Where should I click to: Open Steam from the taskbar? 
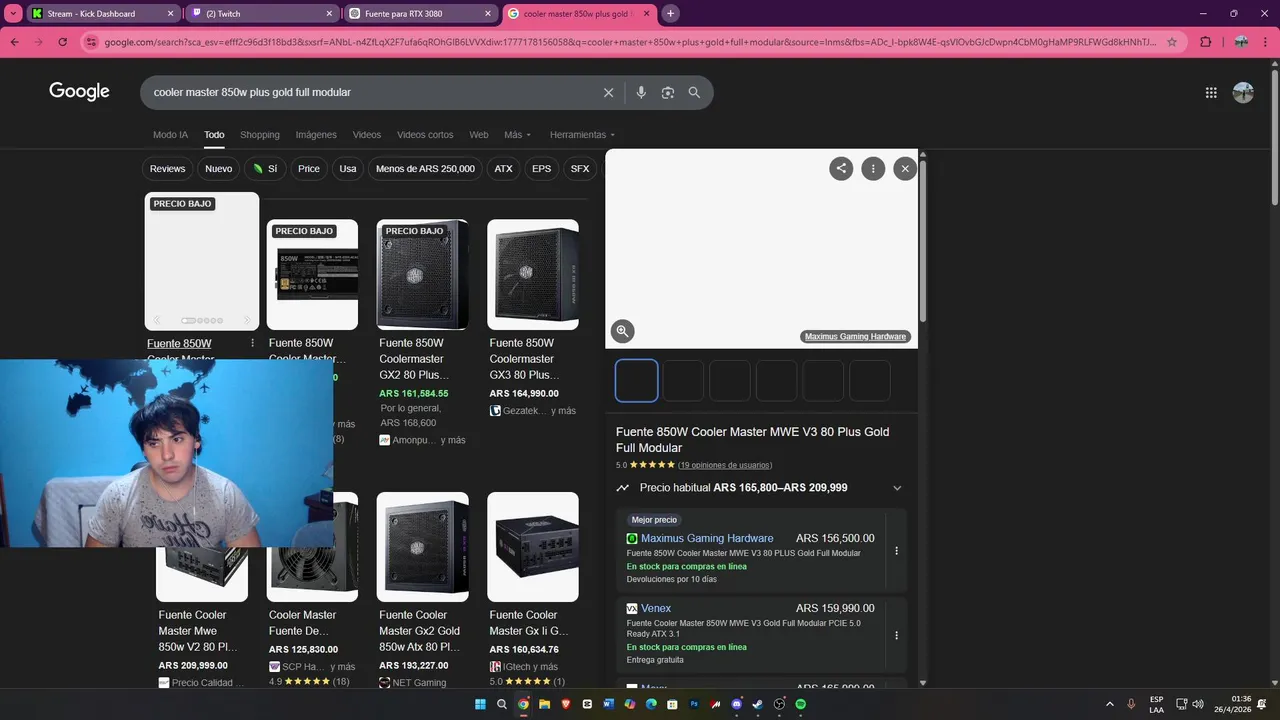758,704
